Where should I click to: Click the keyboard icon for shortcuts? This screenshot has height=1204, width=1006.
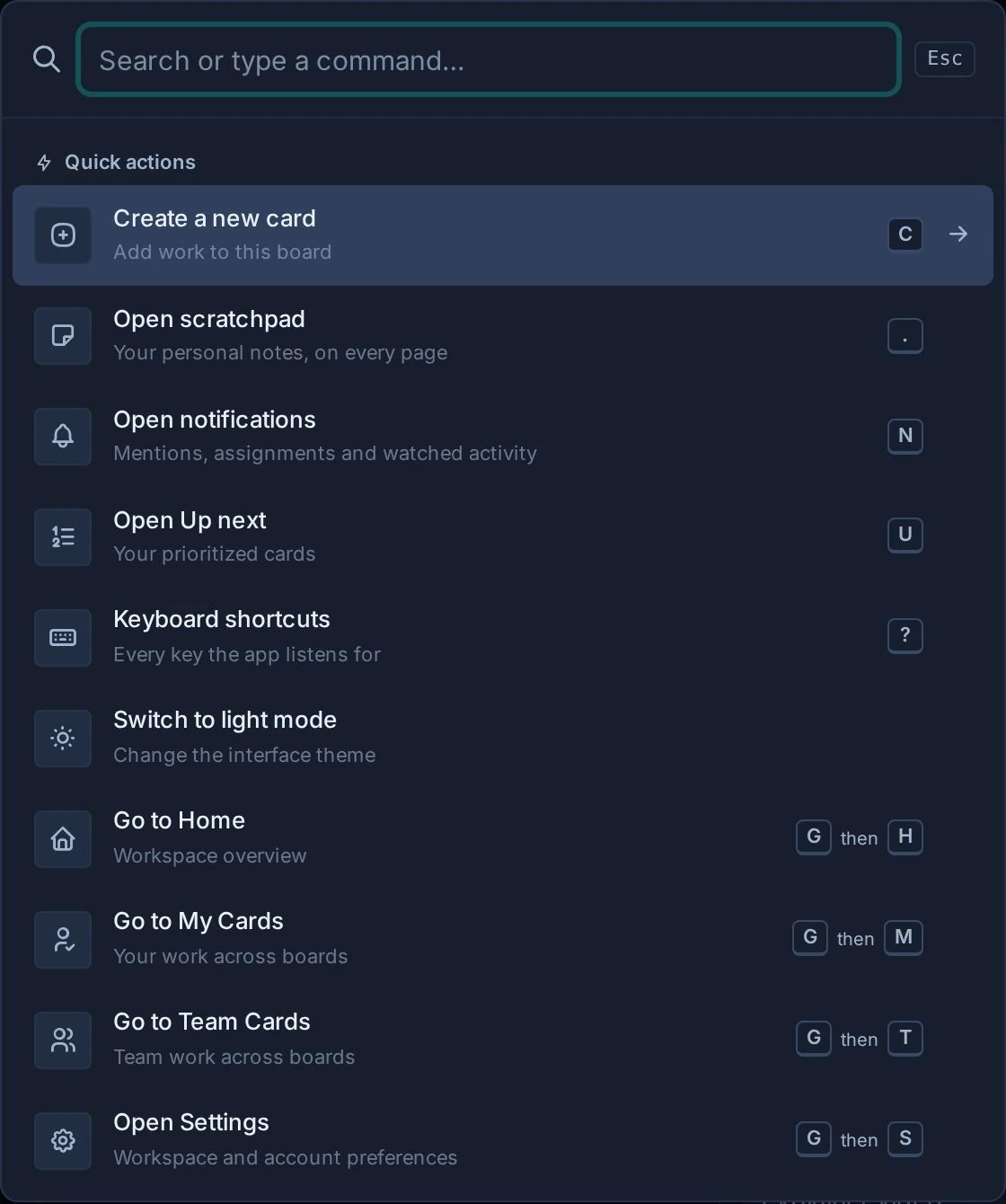pyautogui.click(x=63, y=638)
